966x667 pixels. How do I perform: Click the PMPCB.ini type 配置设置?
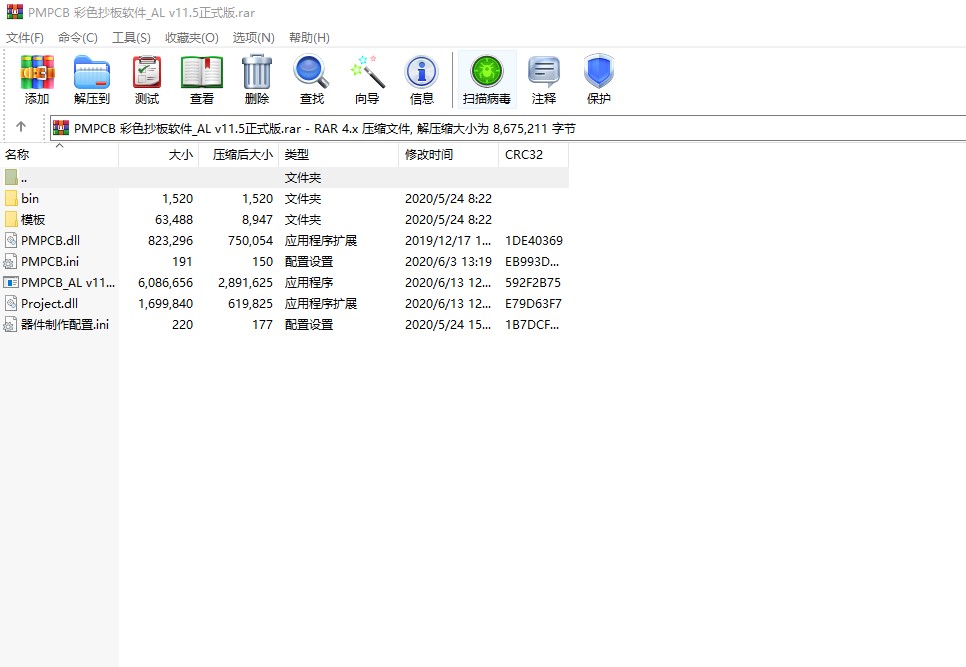[x=309, y=262]
